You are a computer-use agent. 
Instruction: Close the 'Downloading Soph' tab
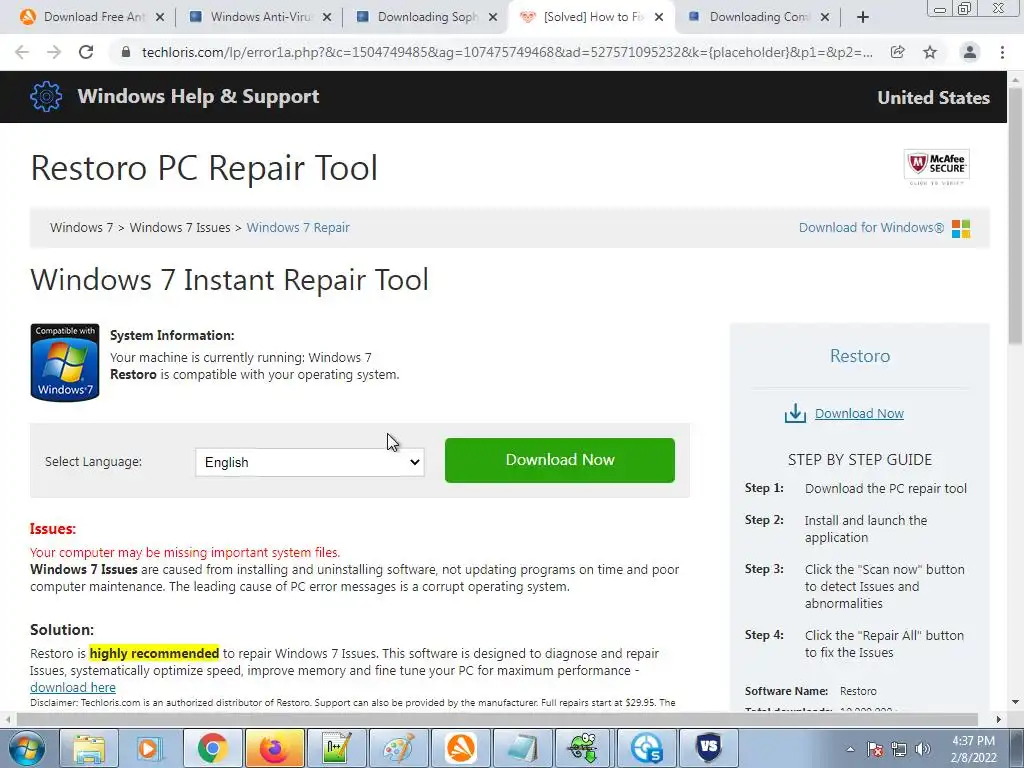pyautogui.click(x=493, y=18)
